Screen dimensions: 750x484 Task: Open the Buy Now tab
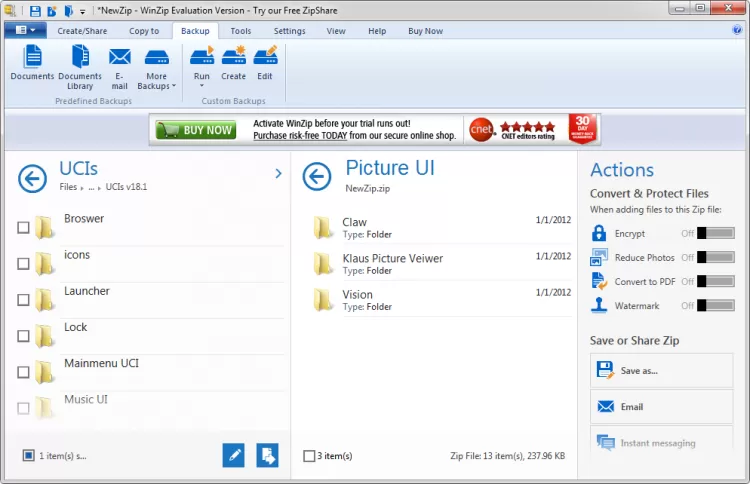click(425, 31)
